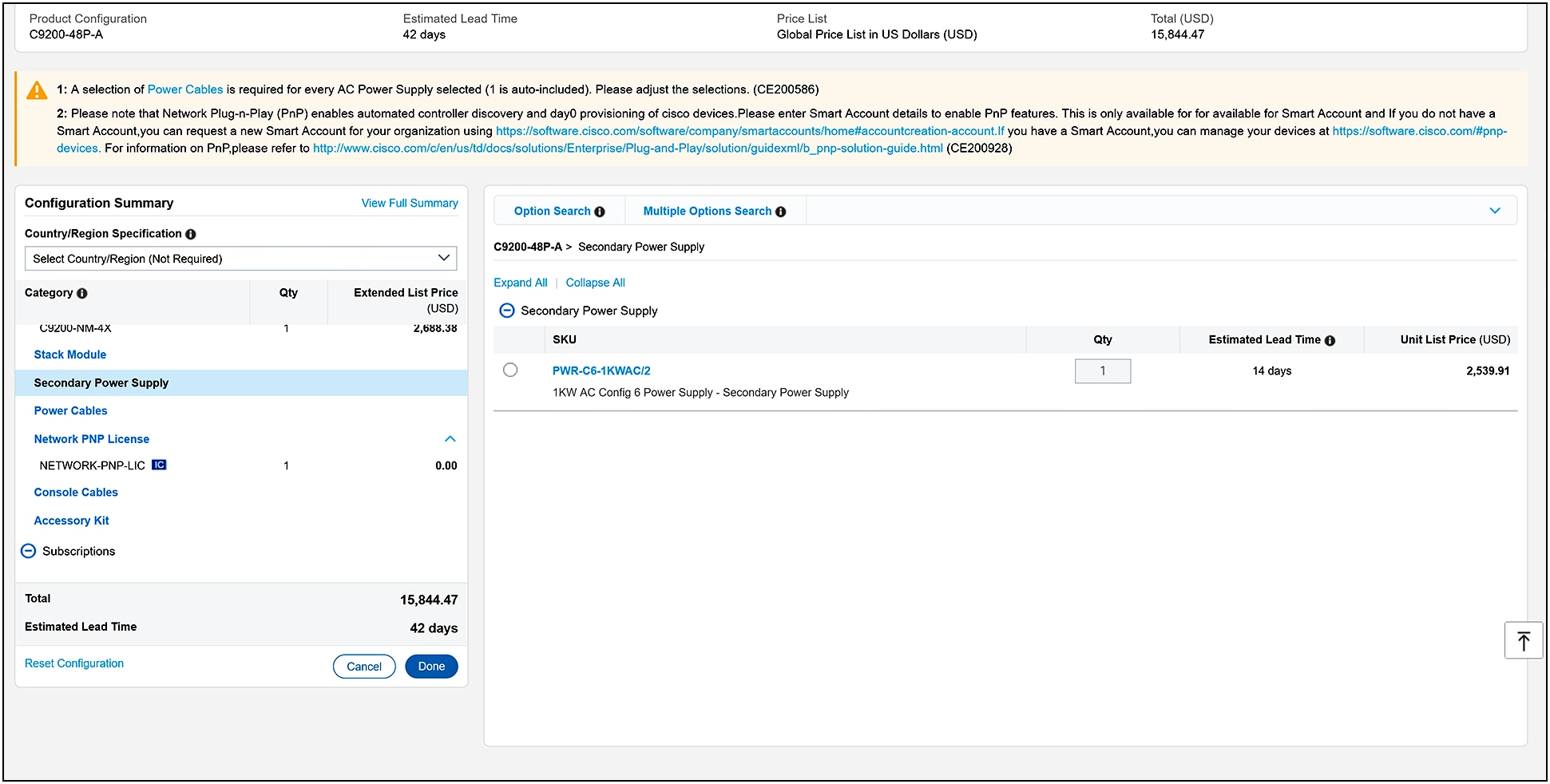1550x784 pixels.
Task: Collapse Secondary Power Supply section minus icon
Action: (x=506, y=311)
